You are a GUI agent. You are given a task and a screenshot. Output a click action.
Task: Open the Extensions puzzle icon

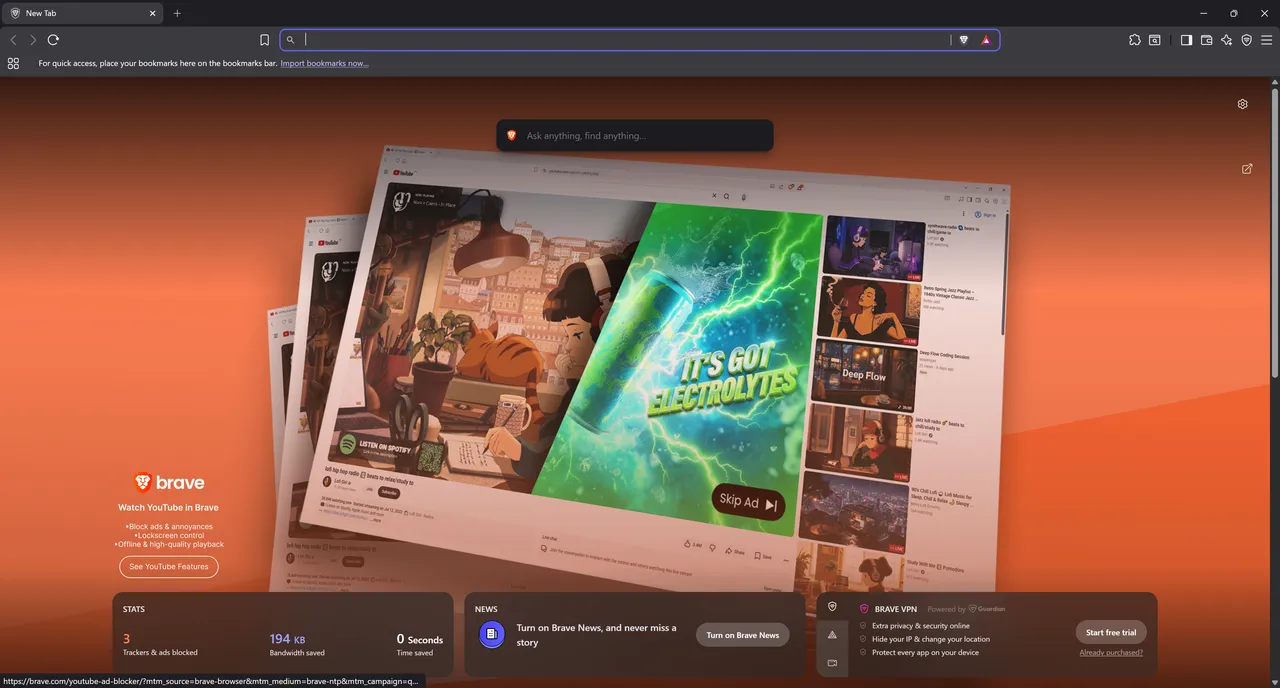point(1134,40)
